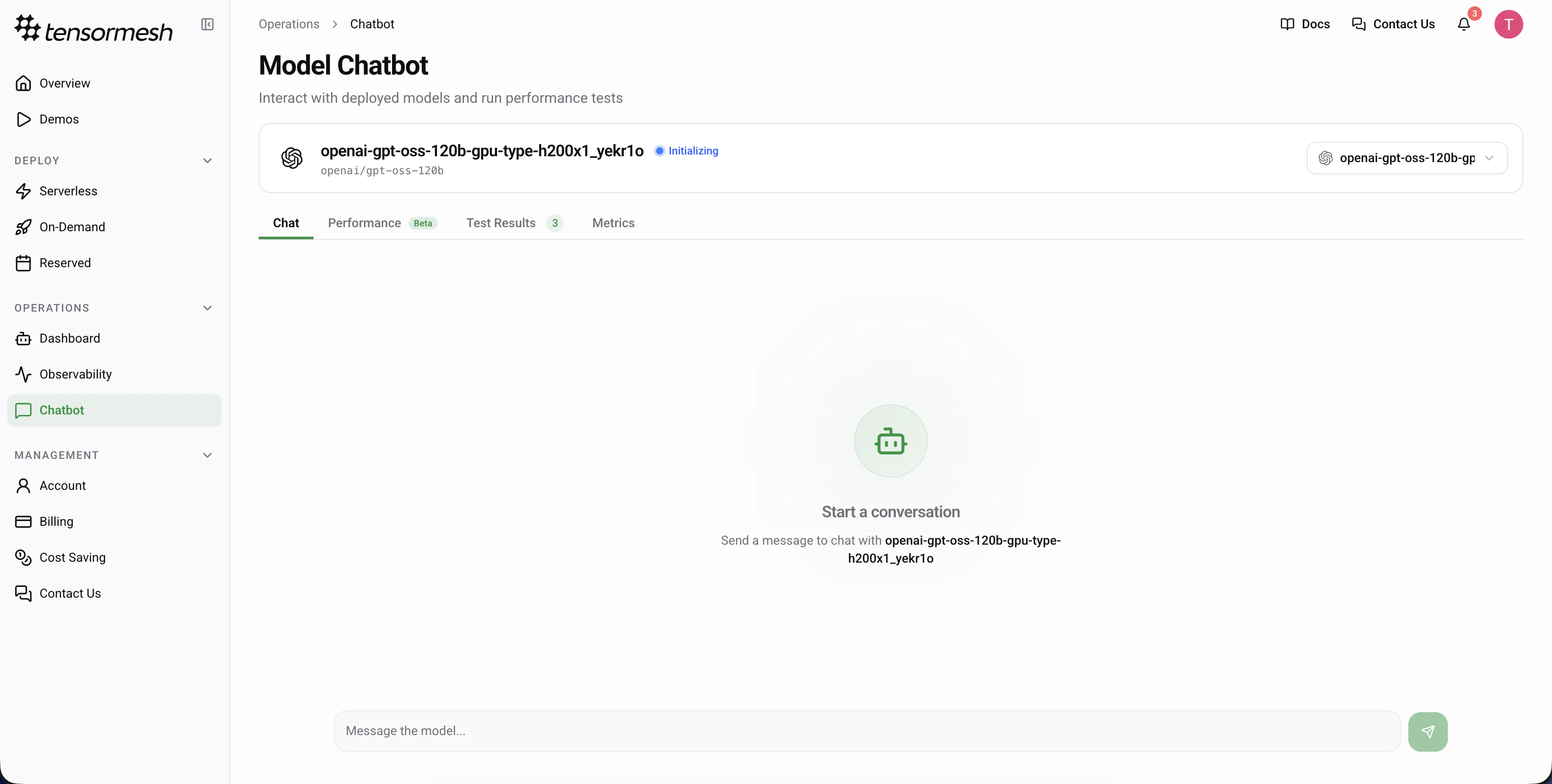Open notifications bell
This screenshot has width=1552, height=784.
click(1464, 24)
